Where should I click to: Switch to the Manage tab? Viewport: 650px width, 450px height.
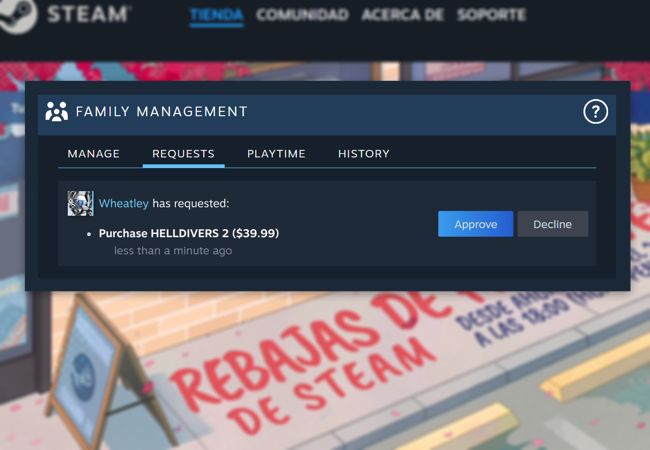(93, 154)
